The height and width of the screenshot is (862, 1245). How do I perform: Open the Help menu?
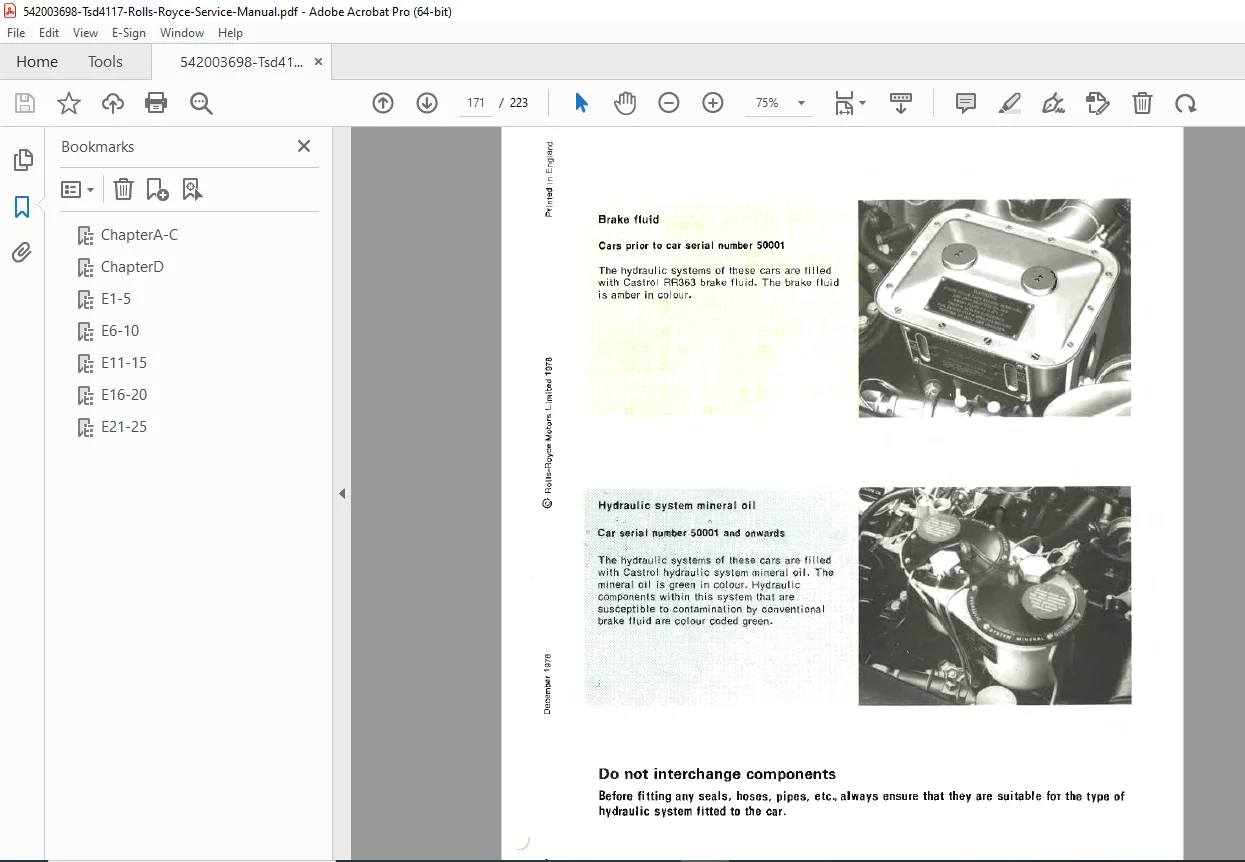230,33
